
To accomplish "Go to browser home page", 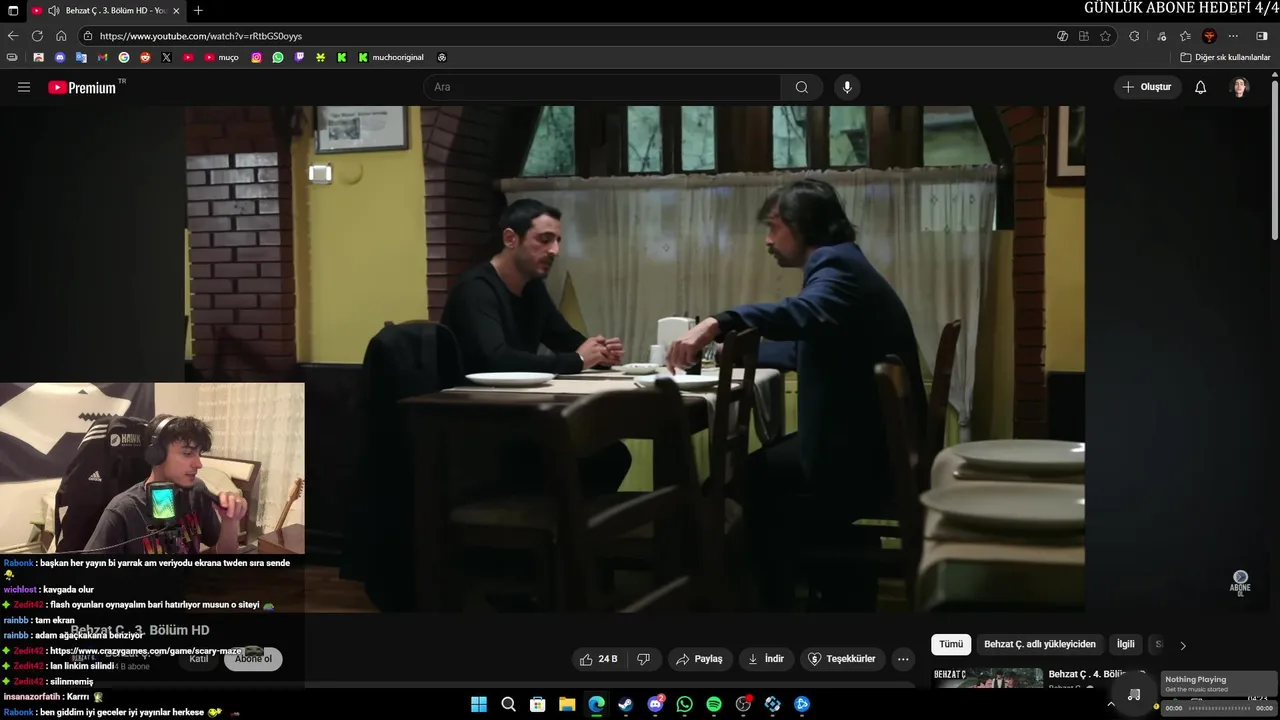I will pyautogui.click(x=61, y=36).
